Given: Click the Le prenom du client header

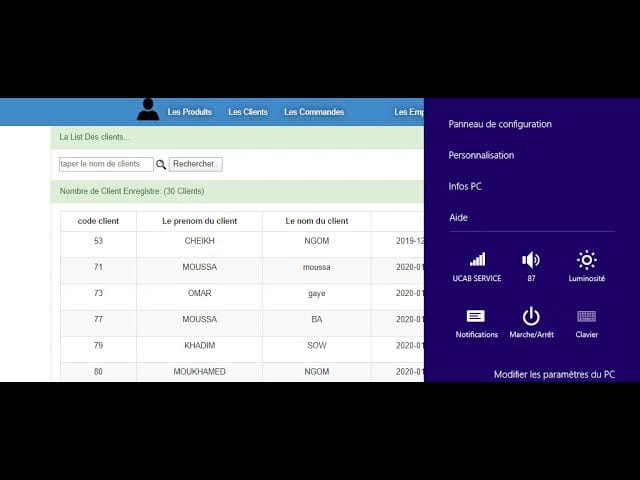Looking at the screenshot, I should pyautogui.click(x=200, y=221).
